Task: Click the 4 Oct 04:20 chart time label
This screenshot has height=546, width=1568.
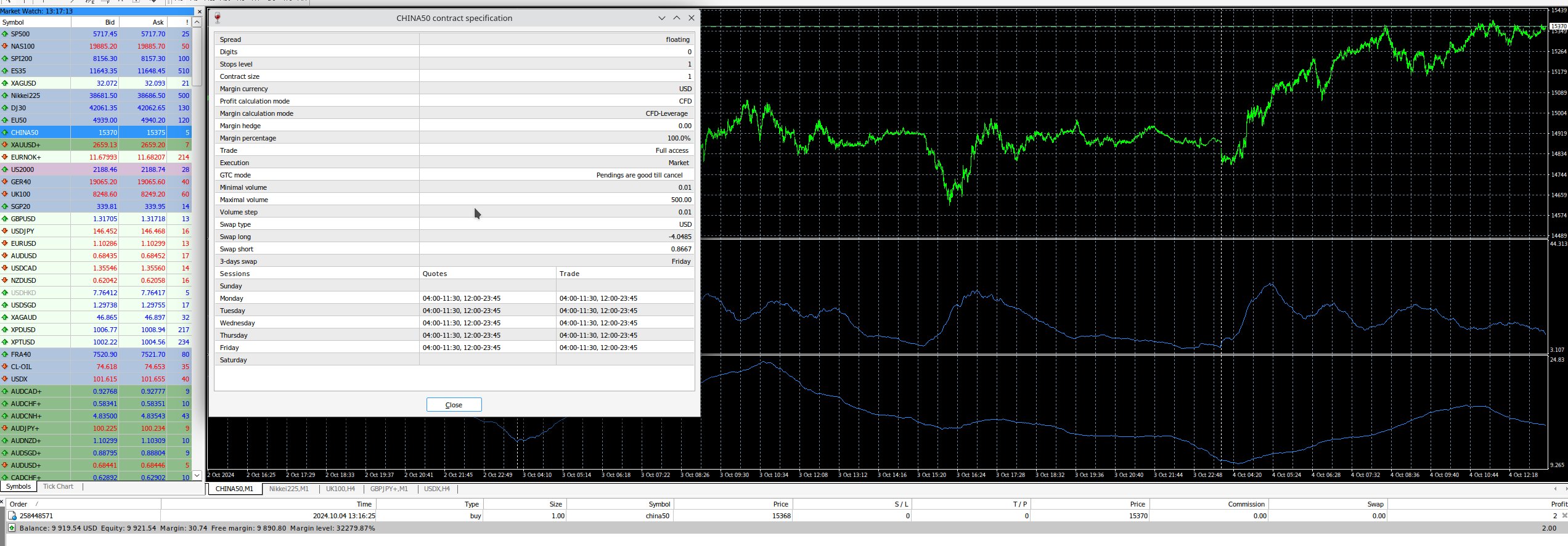Action: click(1247, 475)
